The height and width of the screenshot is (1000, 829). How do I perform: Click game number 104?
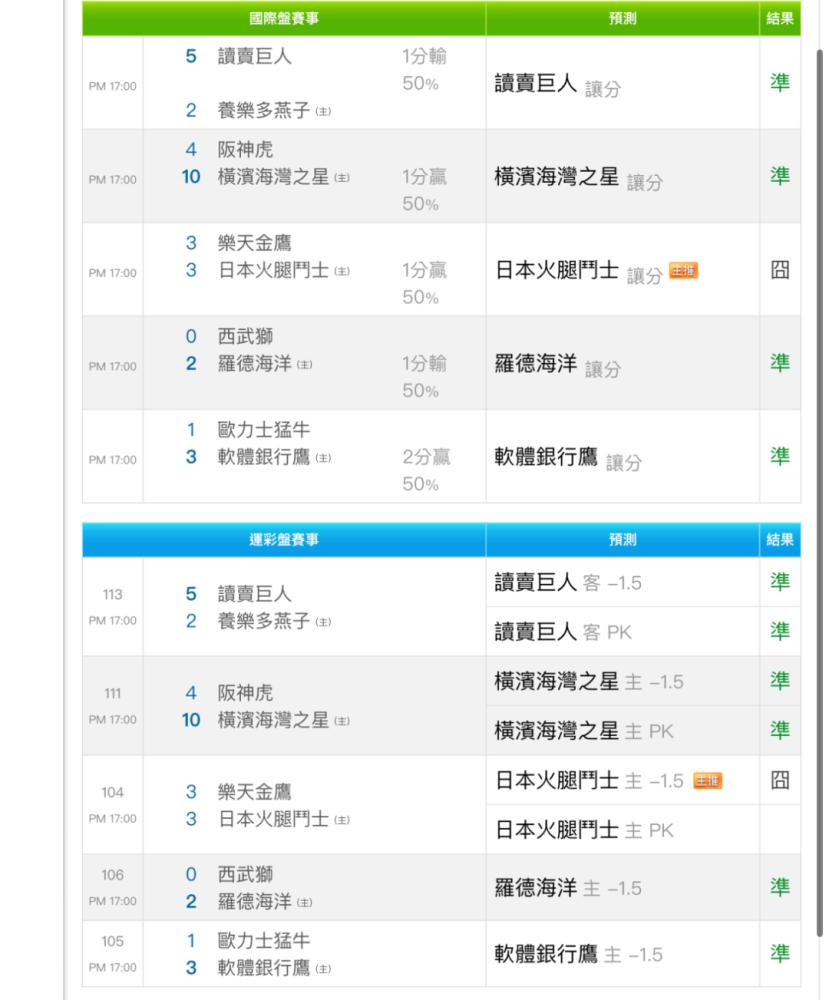(112, 792)
